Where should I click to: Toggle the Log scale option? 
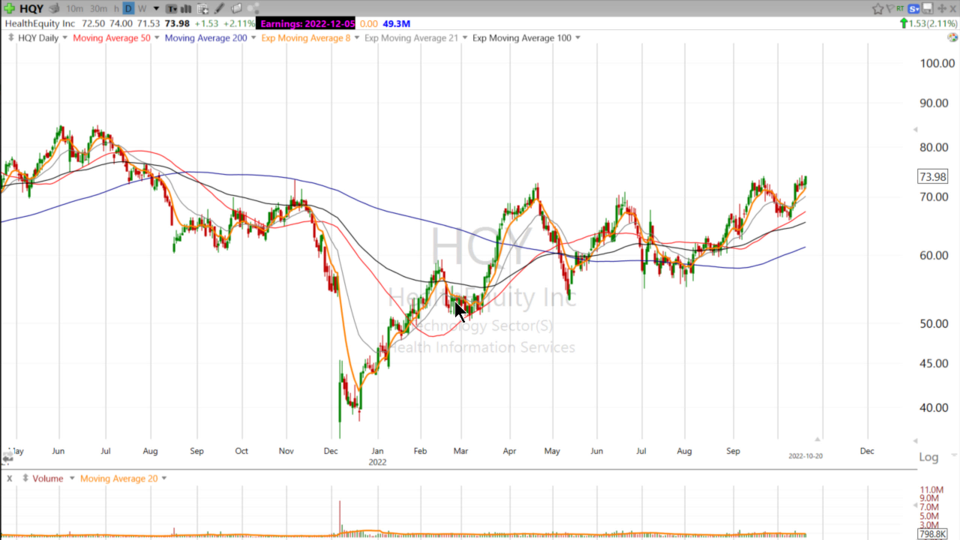[928, 457]
